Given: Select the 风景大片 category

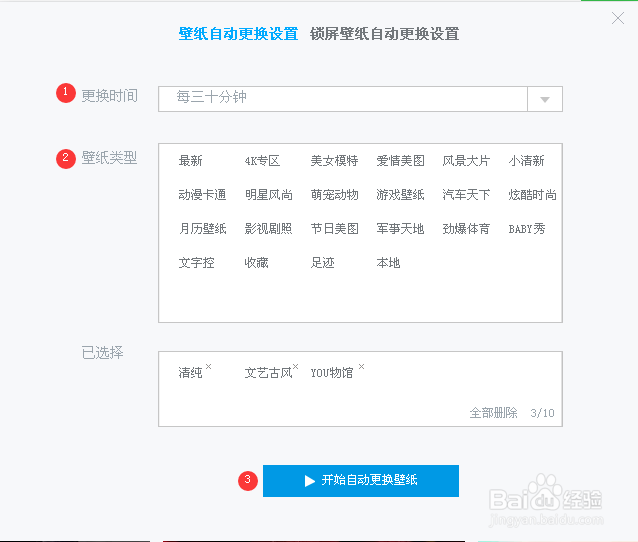Looking at the screenshot, I should click(x=466, y=161).
